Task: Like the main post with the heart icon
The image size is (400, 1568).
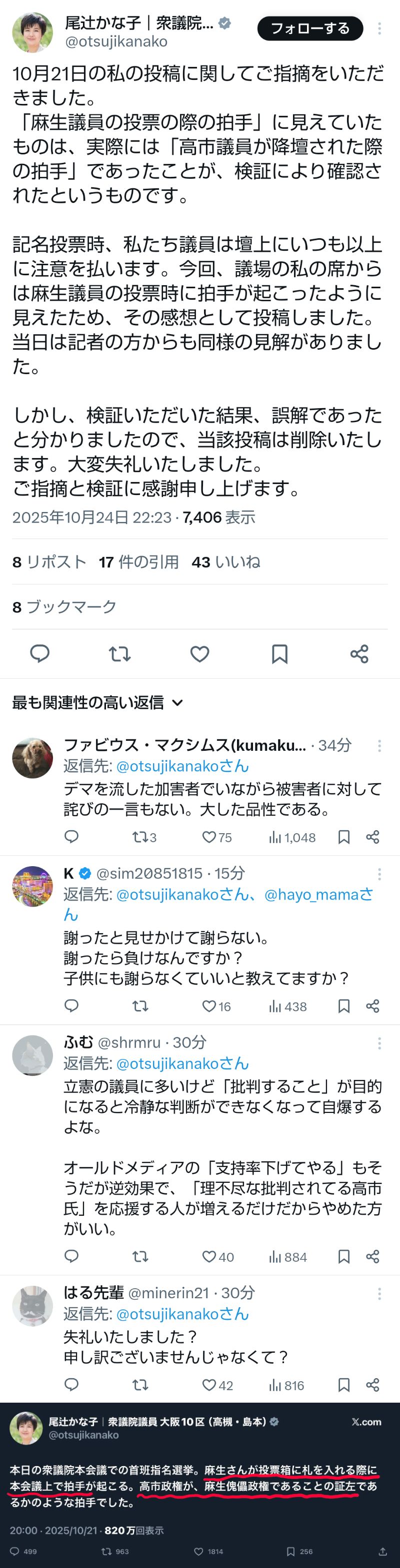Action: 199,654
